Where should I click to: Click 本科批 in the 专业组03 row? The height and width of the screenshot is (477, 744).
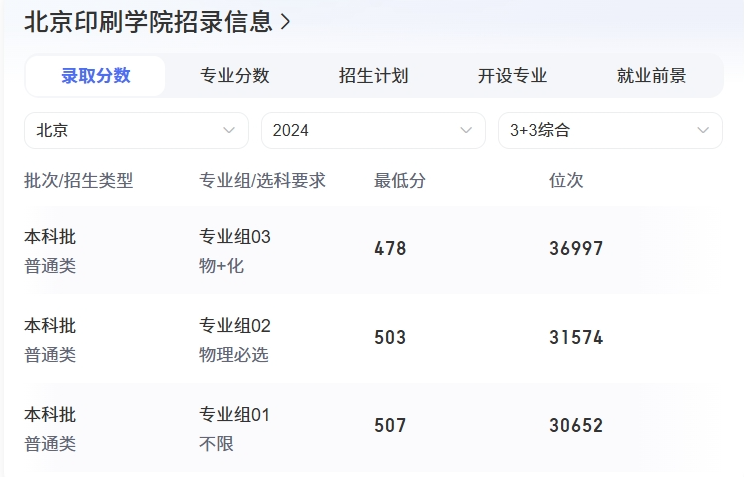(x=50, y=236)
